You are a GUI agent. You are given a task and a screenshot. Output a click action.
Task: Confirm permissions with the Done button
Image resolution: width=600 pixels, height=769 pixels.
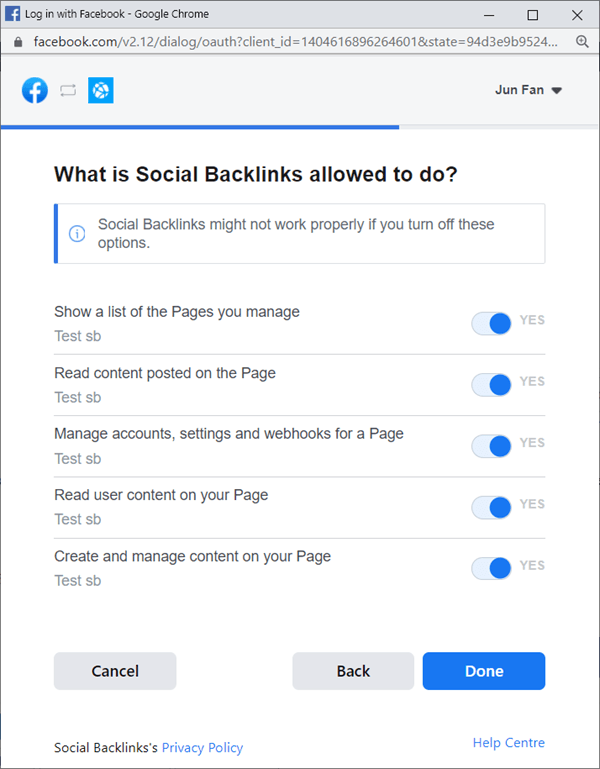click(484, 671)
